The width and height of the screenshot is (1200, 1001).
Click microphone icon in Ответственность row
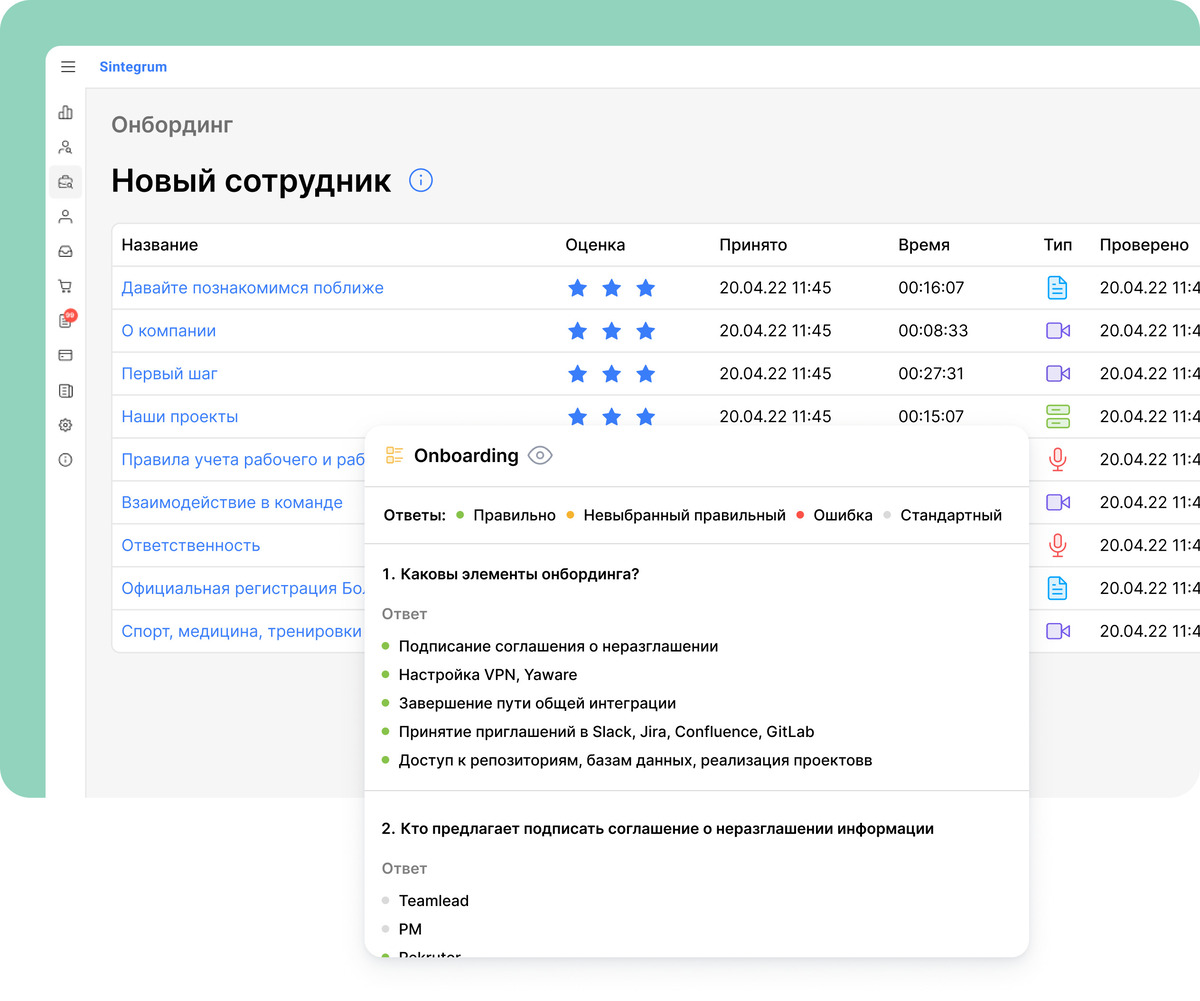pos(1057,545)
